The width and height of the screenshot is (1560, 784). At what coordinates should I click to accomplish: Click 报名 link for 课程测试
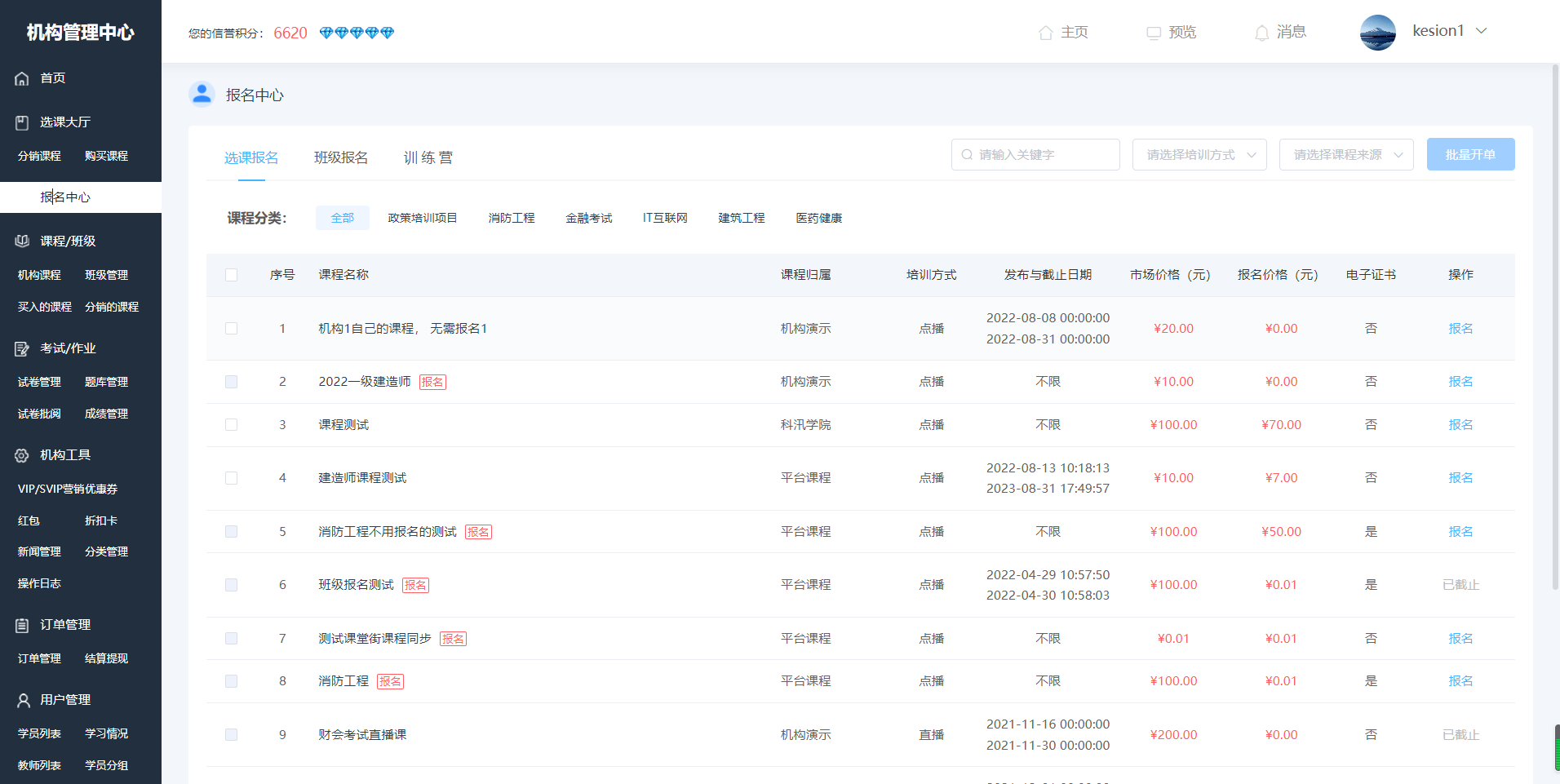click(x=1460, y=424)
